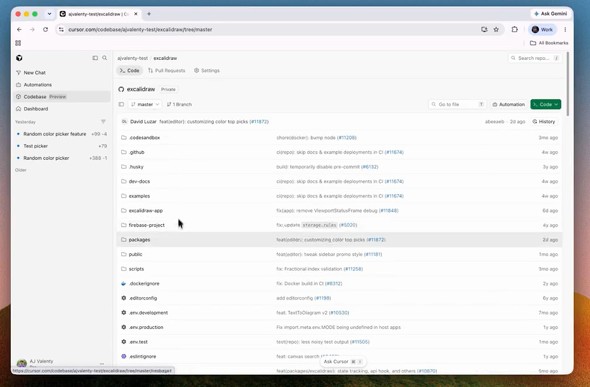Open the Random color picker chat
The width and height of the screenshot is (590, 387).
point(61,158)
